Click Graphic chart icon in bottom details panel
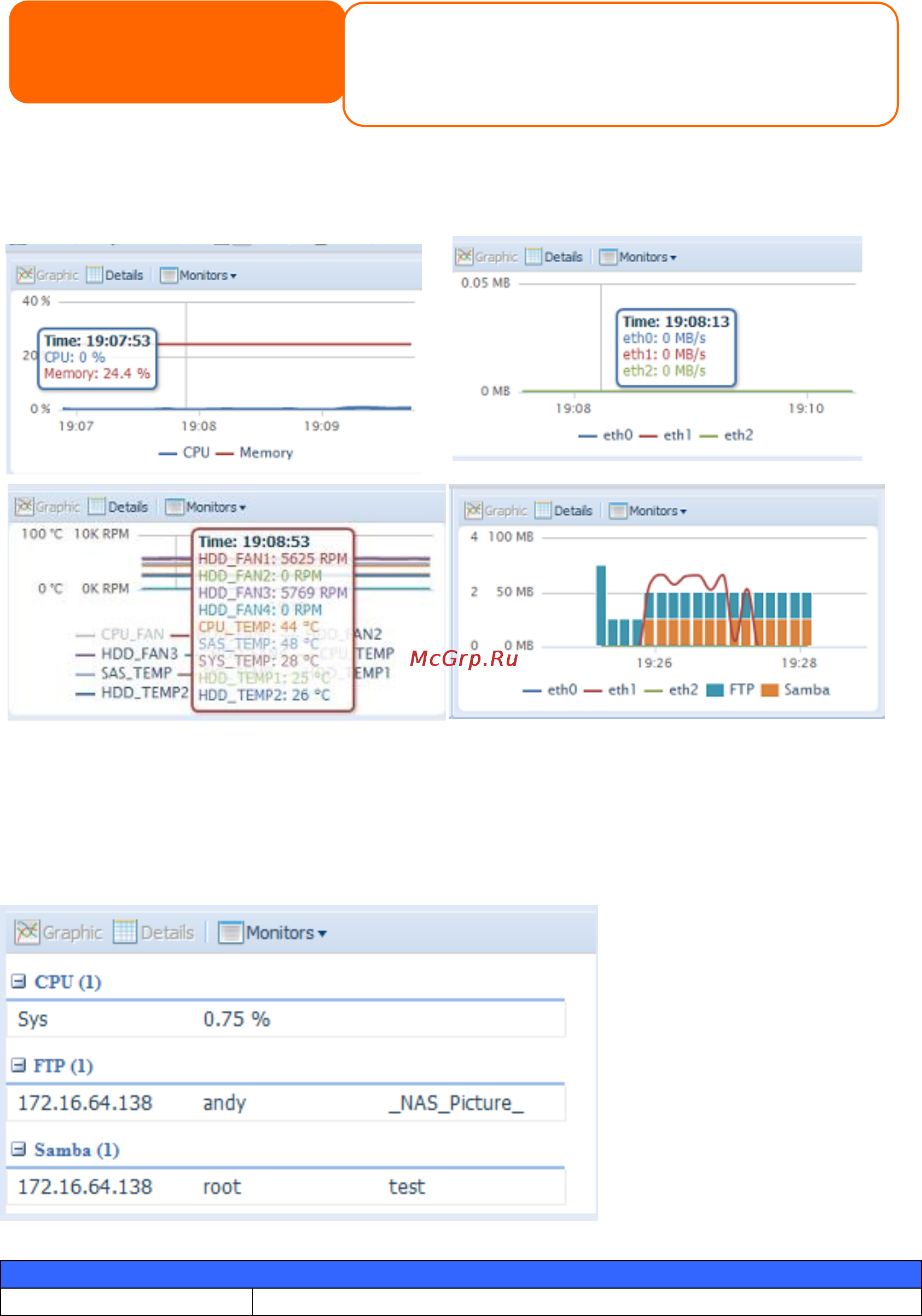The height and width of the screenshot is (1316, 922). [x=27, y=932]
